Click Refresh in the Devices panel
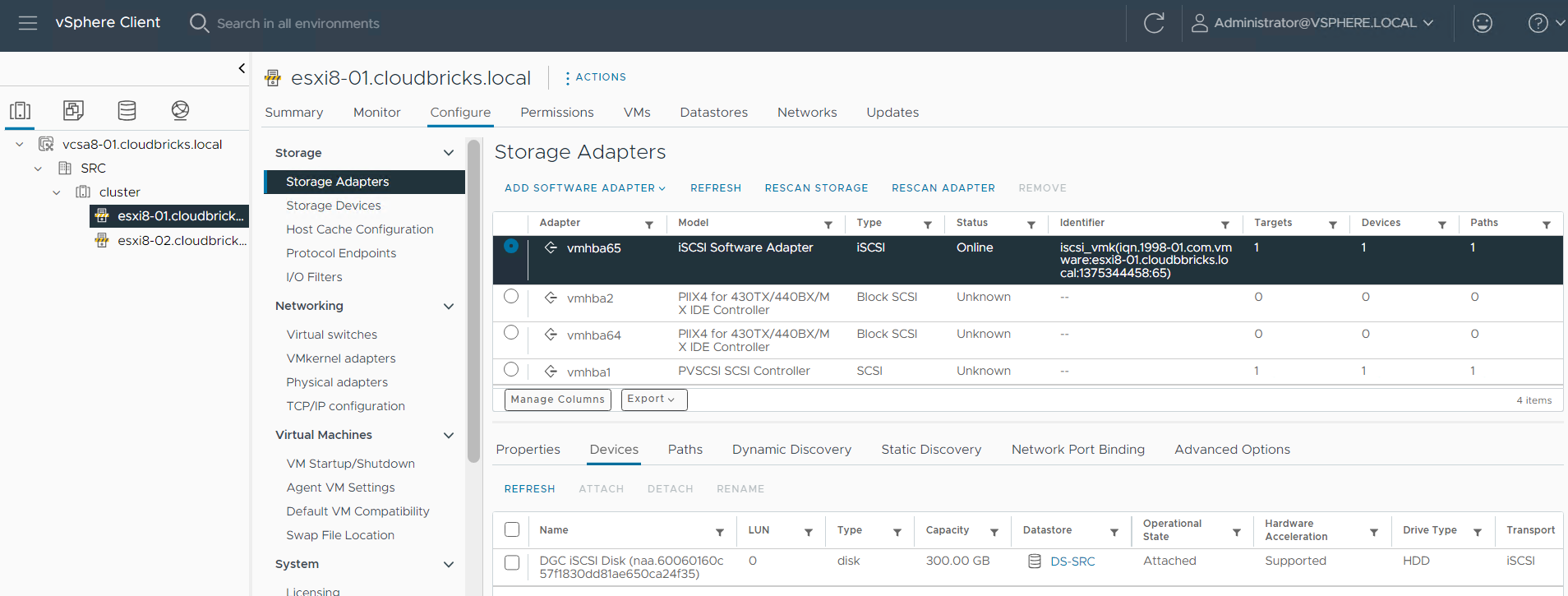The height and width of the screenshot is (596, 1568). tap(530, 489)
